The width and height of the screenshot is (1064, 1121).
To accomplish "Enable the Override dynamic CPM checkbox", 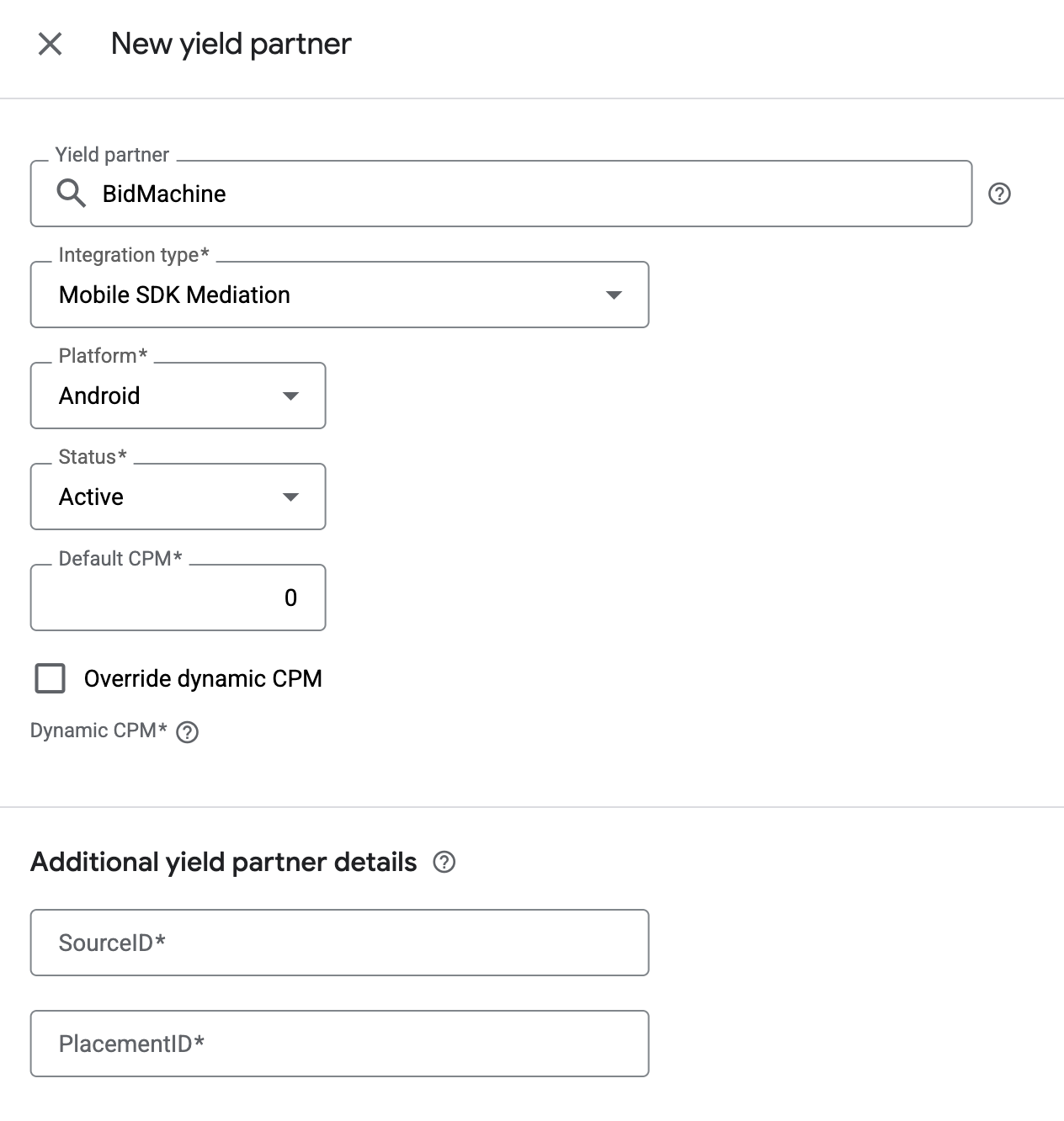I will [51, 678].
